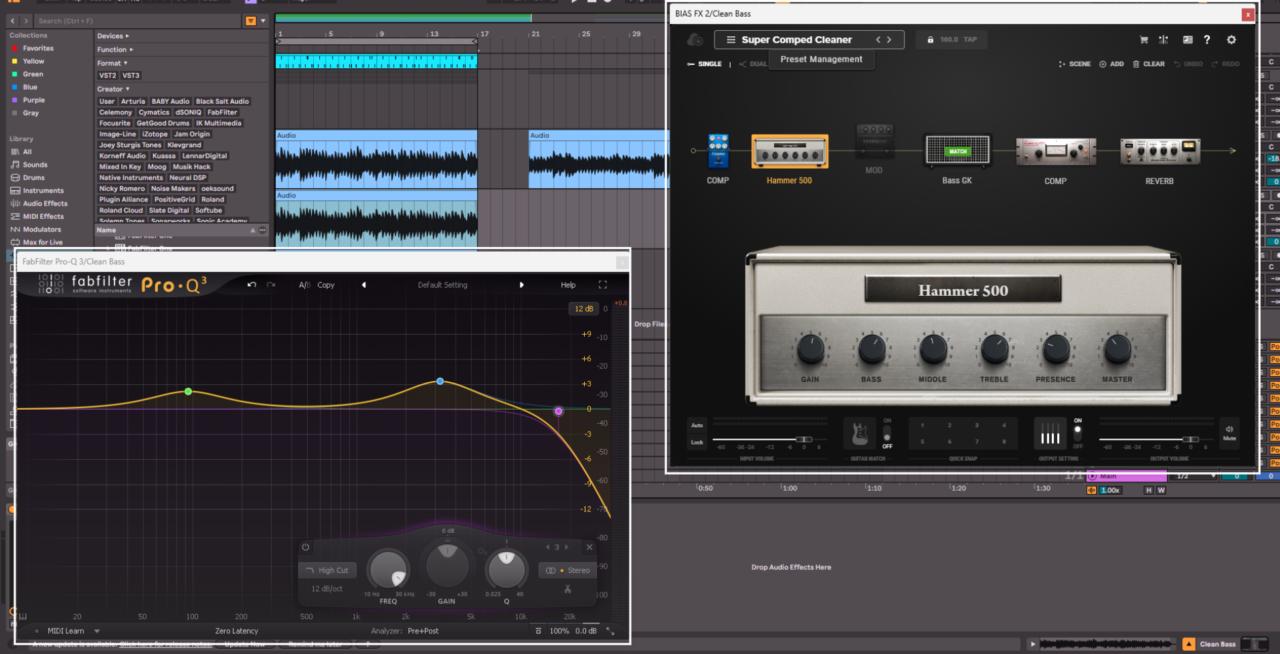Toggle the tempo lock icon
Screen dimensions: 1280x654
point(931,40)
